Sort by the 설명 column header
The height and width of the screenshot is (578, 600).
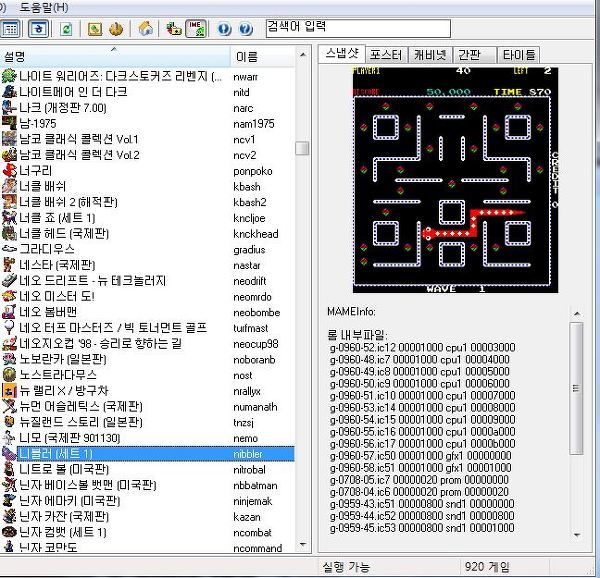pyautogui.click(x=115, y=57)
